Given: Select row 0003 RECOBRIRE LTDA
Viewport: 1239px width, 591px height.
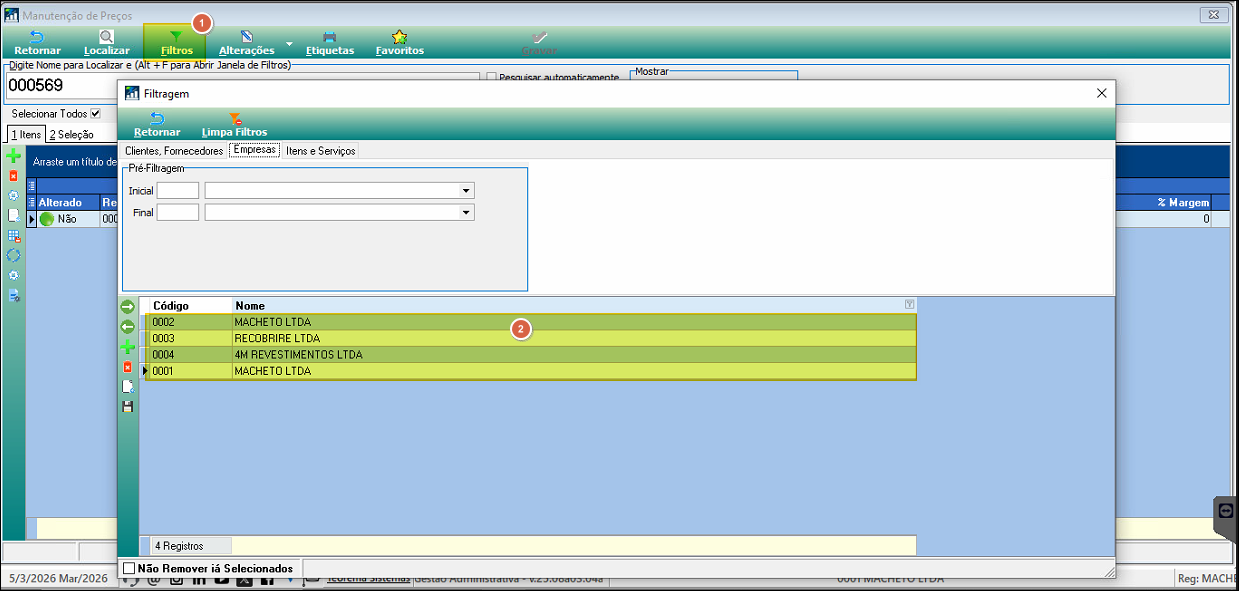Looking at the screenshot, I should coord(532,338).
